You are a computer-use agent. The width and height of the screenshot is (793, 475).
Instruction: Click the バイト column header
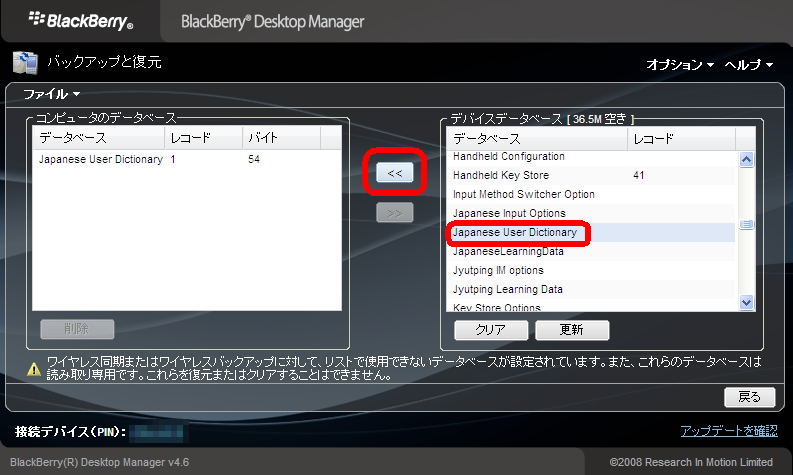tap(282, 138)
